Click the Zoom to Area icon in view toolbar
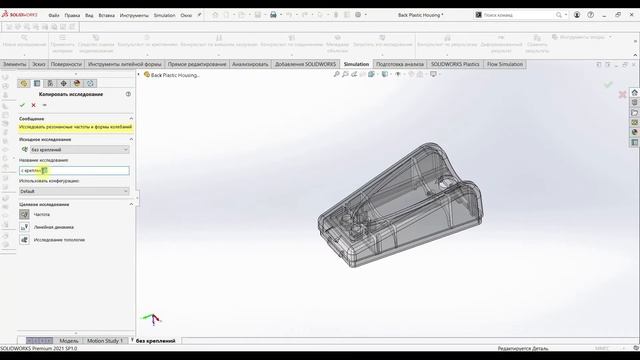 point(345,74)
